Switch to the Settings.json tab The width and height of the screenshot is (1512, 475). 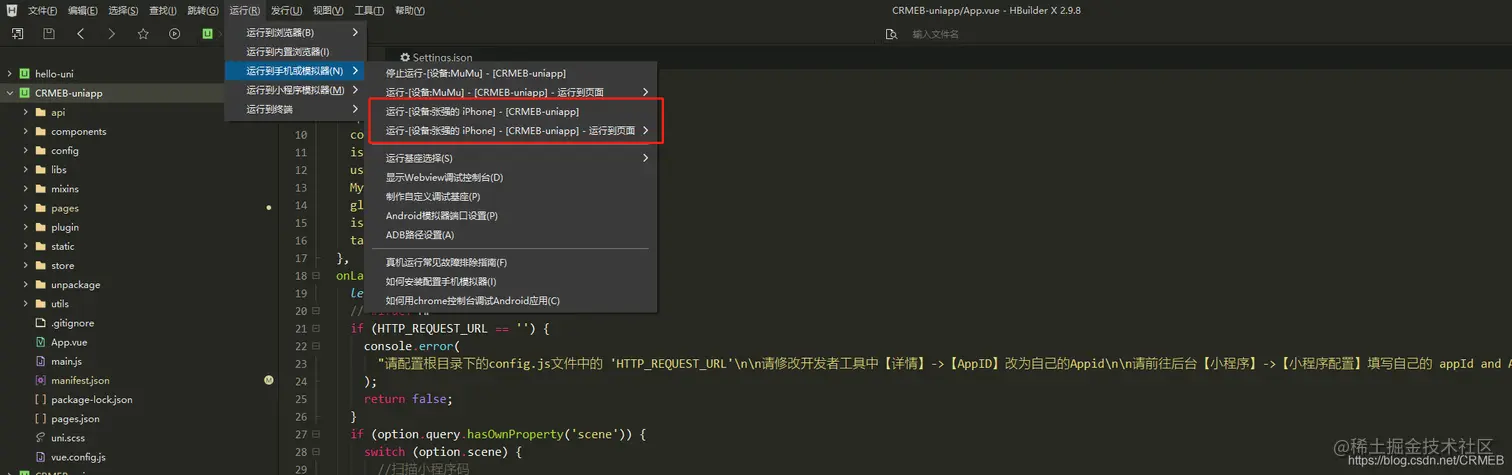tap(436, 58)
